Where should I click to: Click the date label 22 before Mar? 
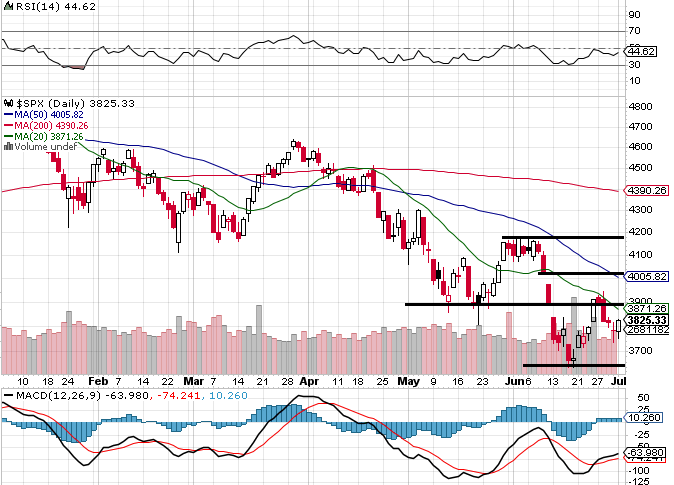click(167, 381)
